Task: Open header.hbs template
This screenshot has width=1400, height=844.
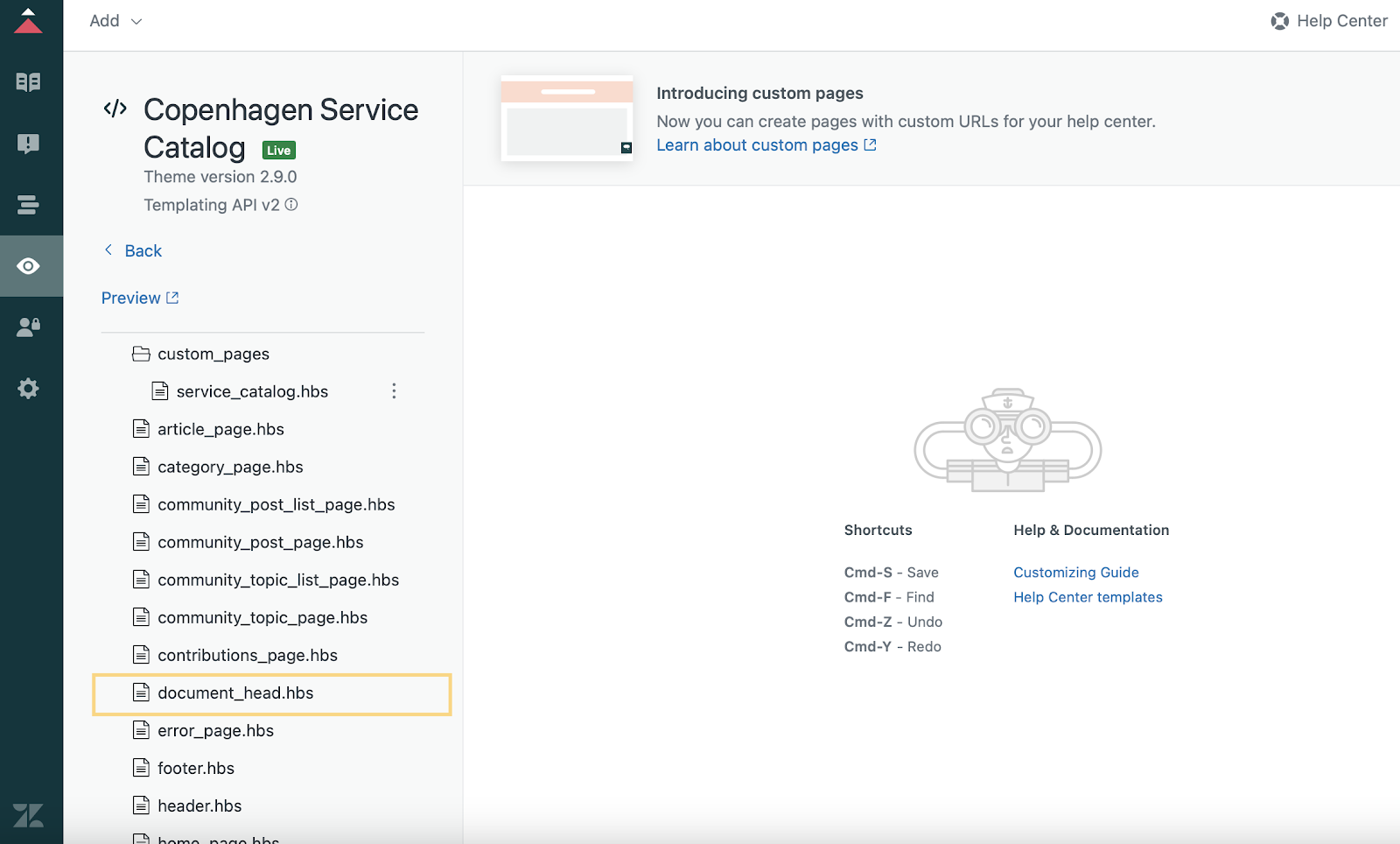Action: [199, 805]
